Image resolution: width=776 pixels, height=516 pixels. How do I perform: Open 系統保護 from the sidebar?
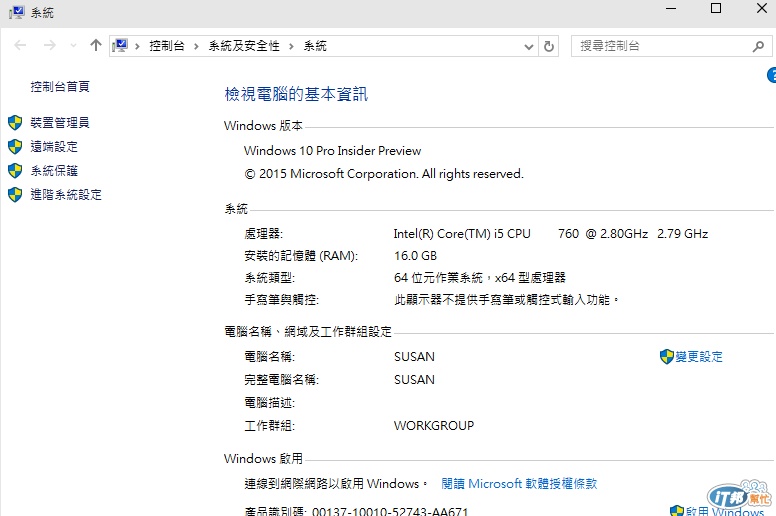pyautogui.click(x=54, y=171)
